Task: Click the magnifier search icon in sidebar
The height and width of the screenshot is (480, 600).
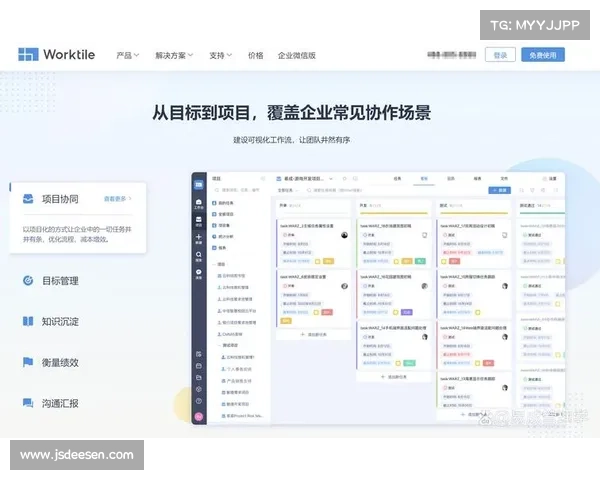Action: [x=199, y=256]
